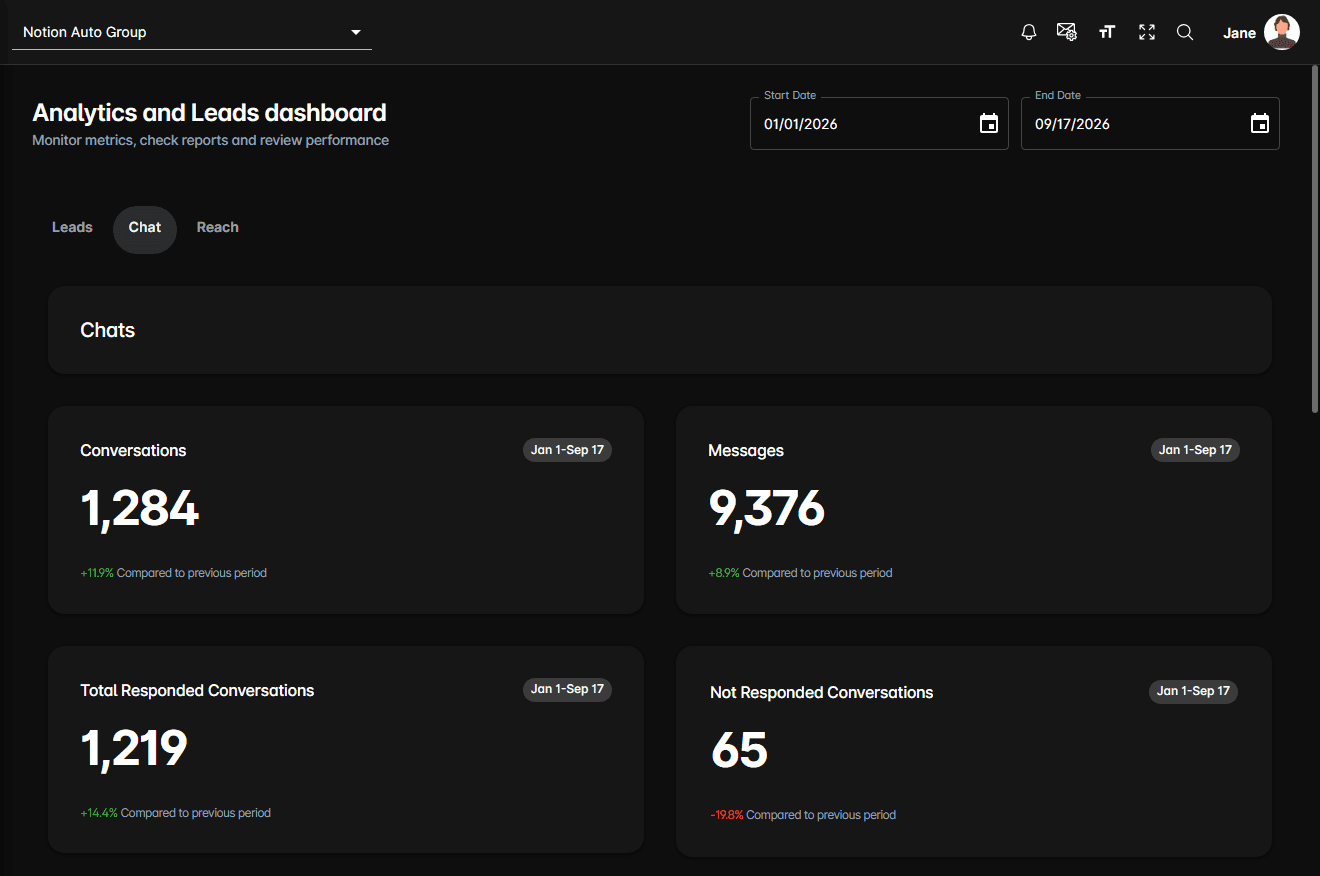Open the Start Date calendar picker
Viewport: 1320px width, 876px height.
pyautogui.click(x=989, y=124)
